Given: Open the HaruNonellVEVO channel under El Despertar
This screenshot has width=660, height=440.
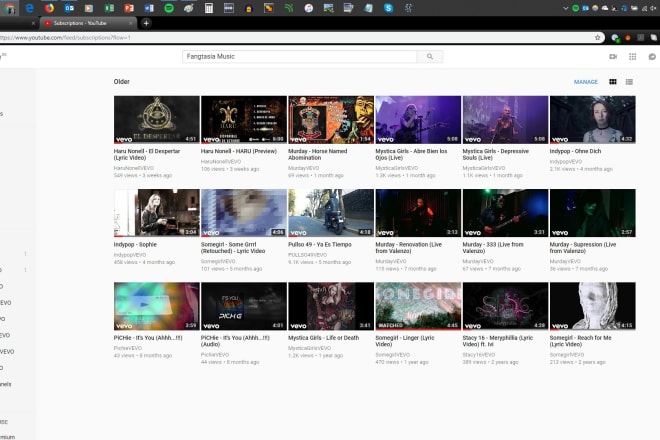Looking at the screenshot, I should point(133,168).
